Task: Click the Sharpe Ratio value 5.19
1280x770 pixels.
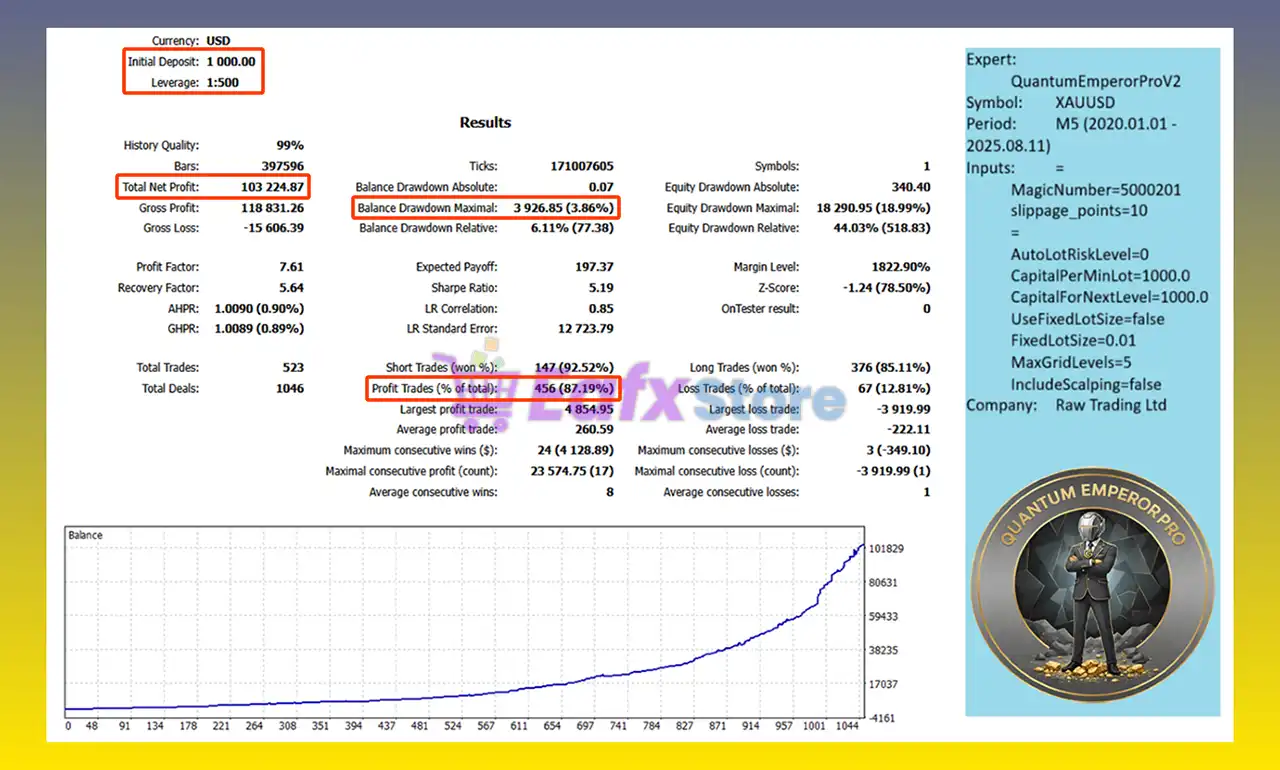Action: [x=601, y=288]
